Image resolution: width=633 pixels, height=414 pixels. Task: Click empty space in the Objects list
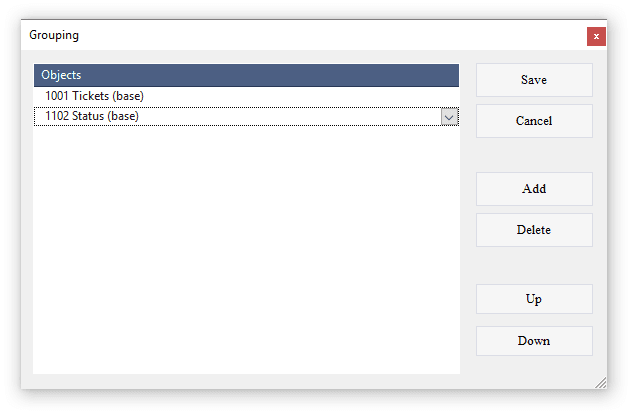coord(246,250)
